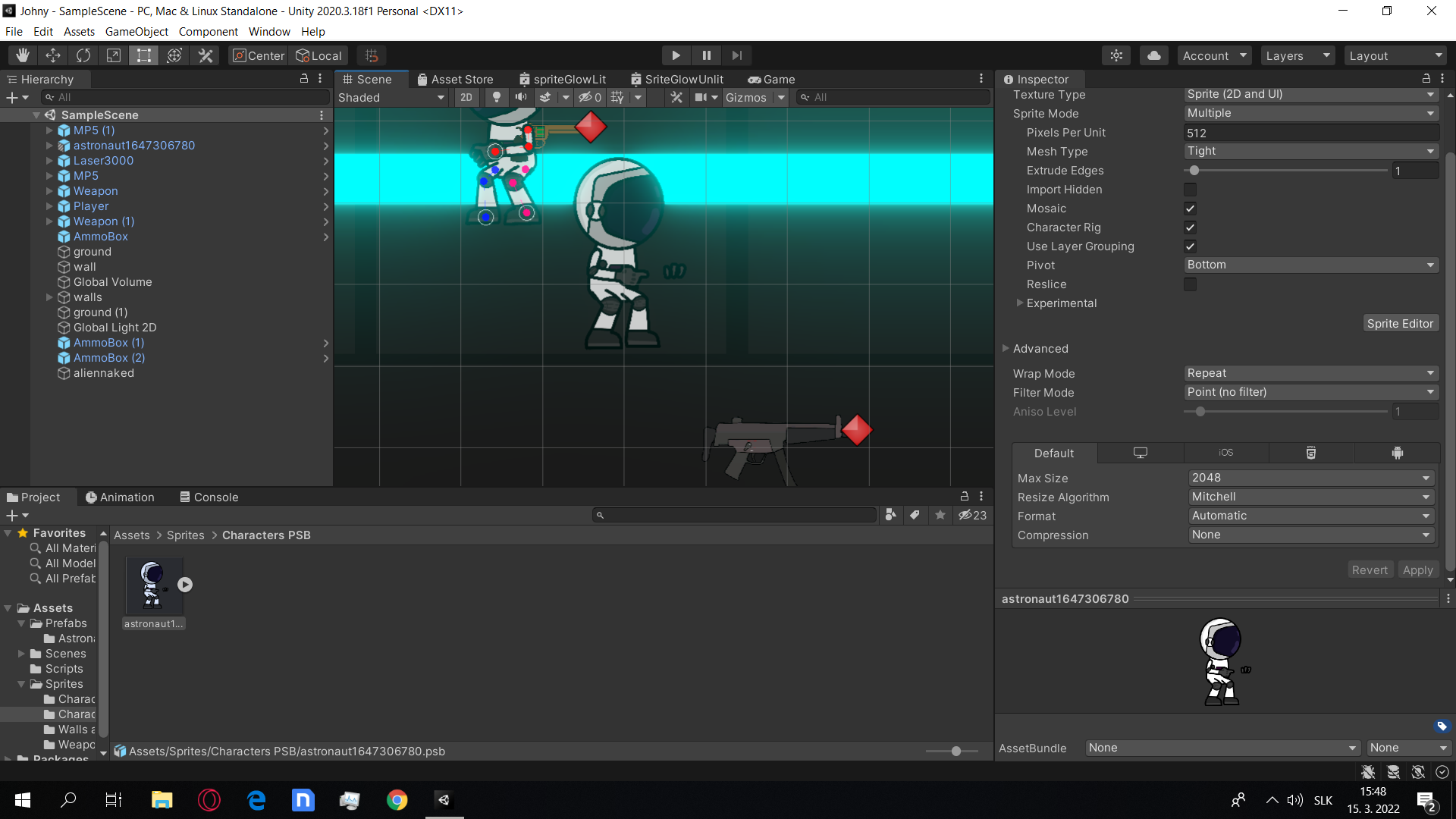1456x819 pixels.
Task: Uncheck Character Rig option
Action: pos(1190,227)
